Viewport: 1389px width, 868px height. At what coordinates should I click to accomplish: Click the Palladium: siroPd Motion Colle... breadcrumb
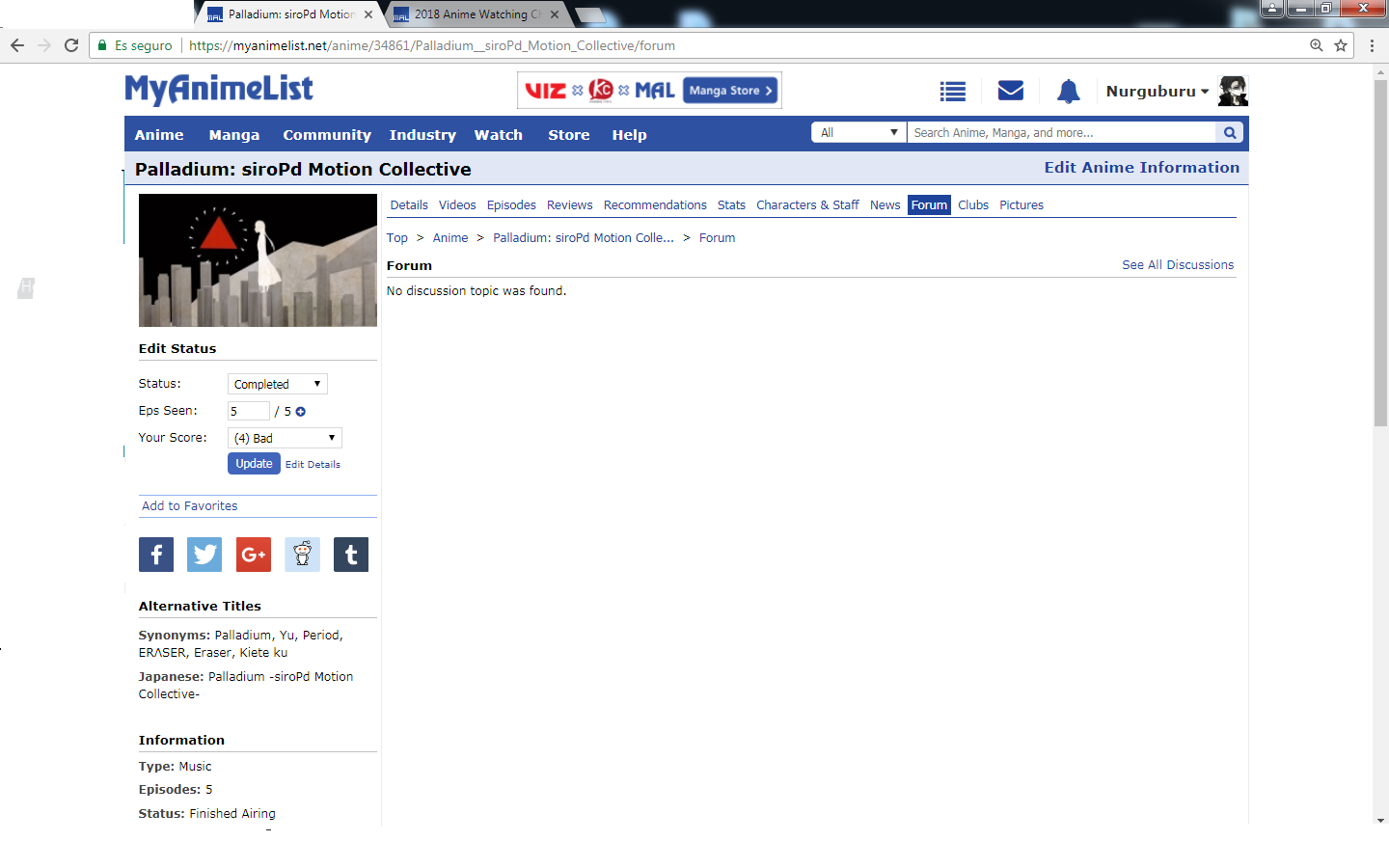pos(584,238)
